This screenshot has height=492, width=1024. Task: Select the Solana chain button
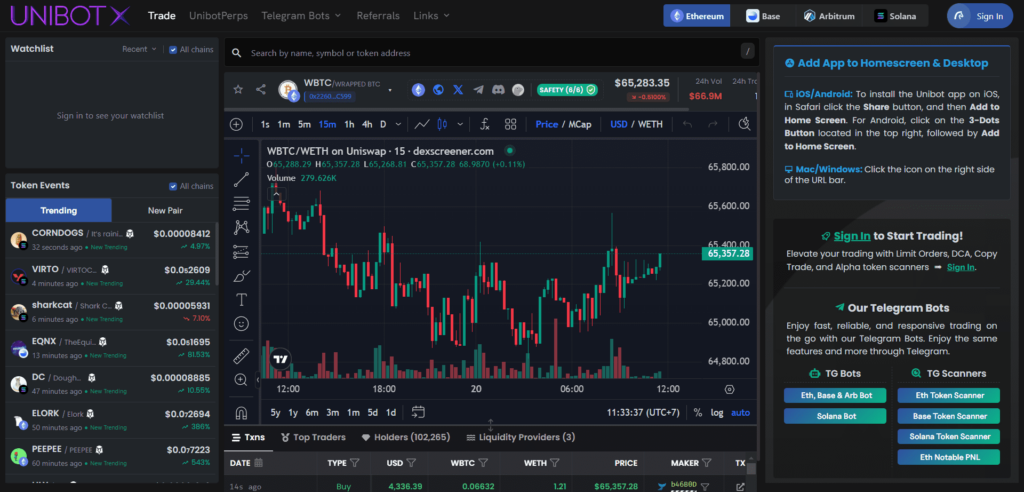tap(895, 16)
